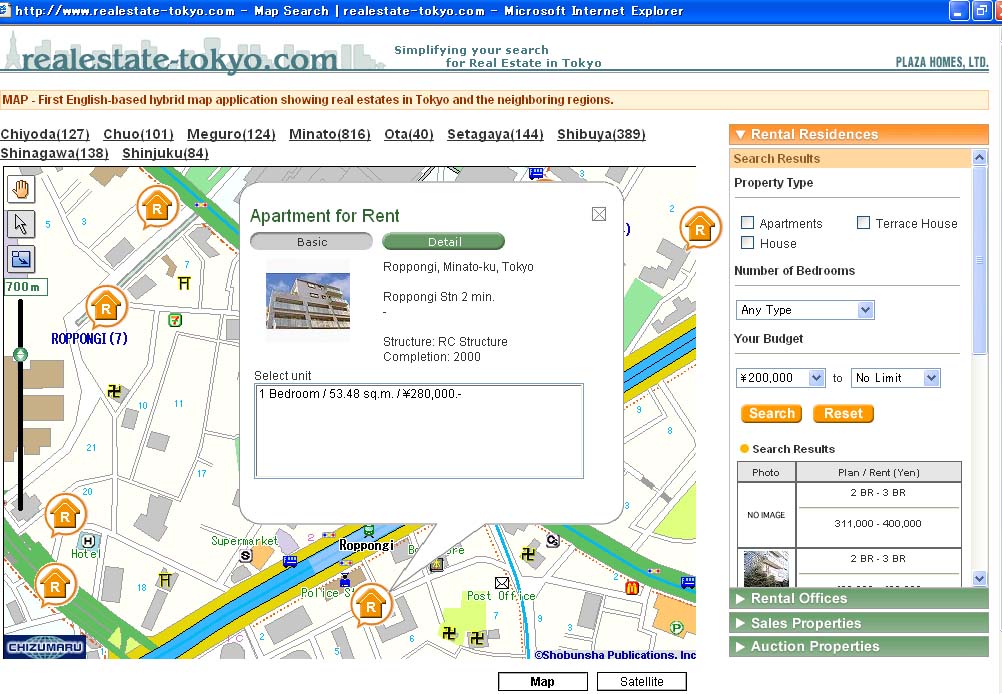Click the post office envelope icon
The image size is (1002, 694).
pyautogui.click(x=502, y=583)
